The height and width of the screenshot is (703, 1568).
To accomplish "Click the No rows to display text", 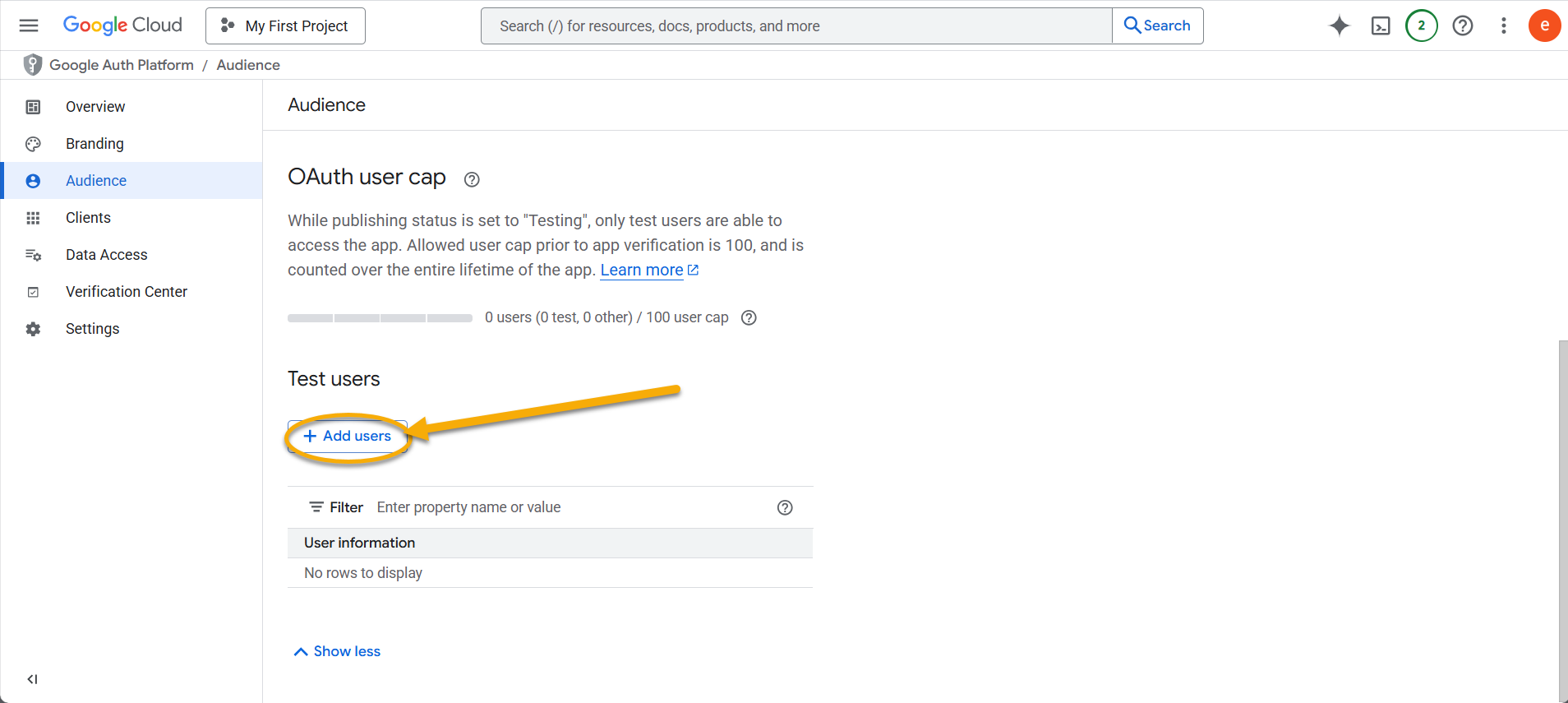I will pos(363,573).
